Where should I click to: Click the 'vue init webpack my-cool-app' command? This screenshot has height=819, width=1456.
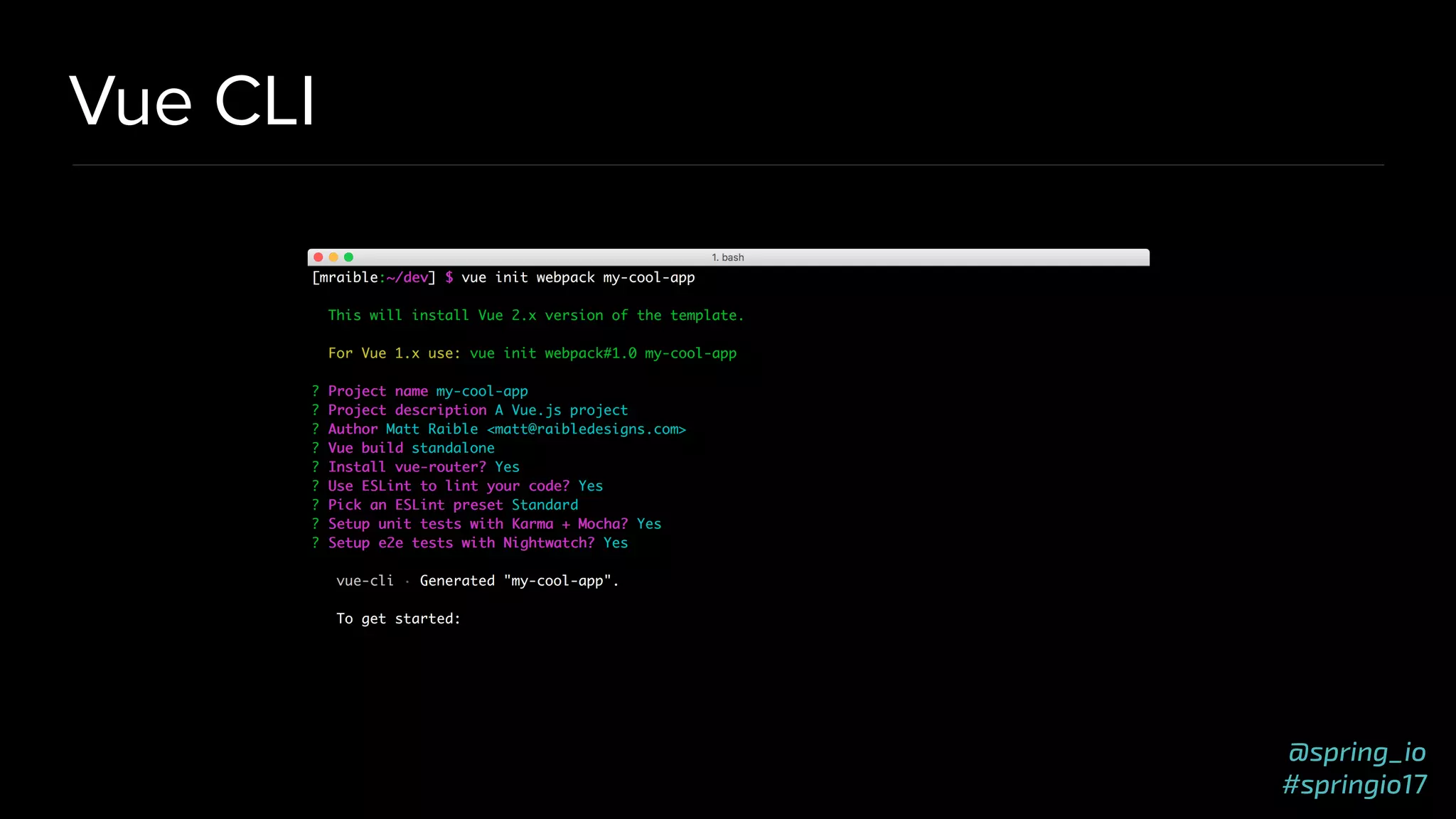tap(577, 278)
